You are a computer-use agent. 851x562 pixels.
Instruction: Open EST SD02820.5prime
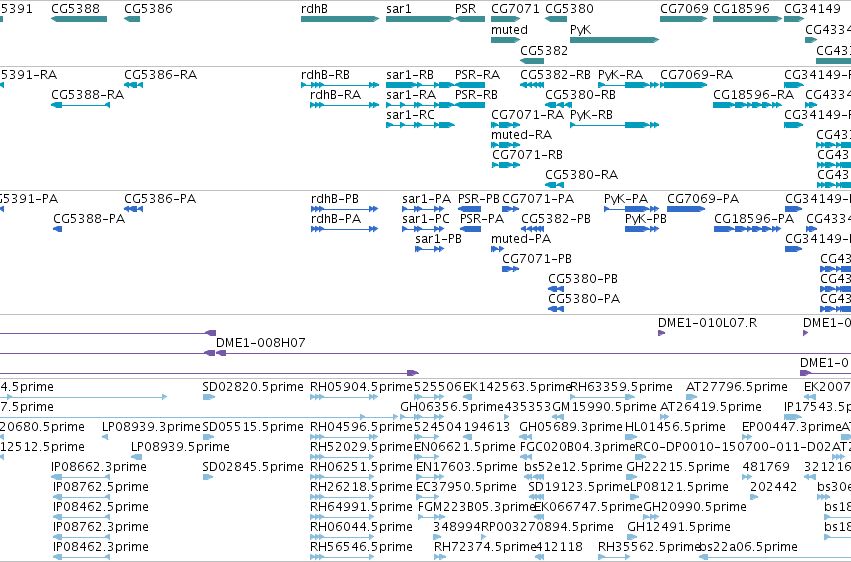coord(208,397)
